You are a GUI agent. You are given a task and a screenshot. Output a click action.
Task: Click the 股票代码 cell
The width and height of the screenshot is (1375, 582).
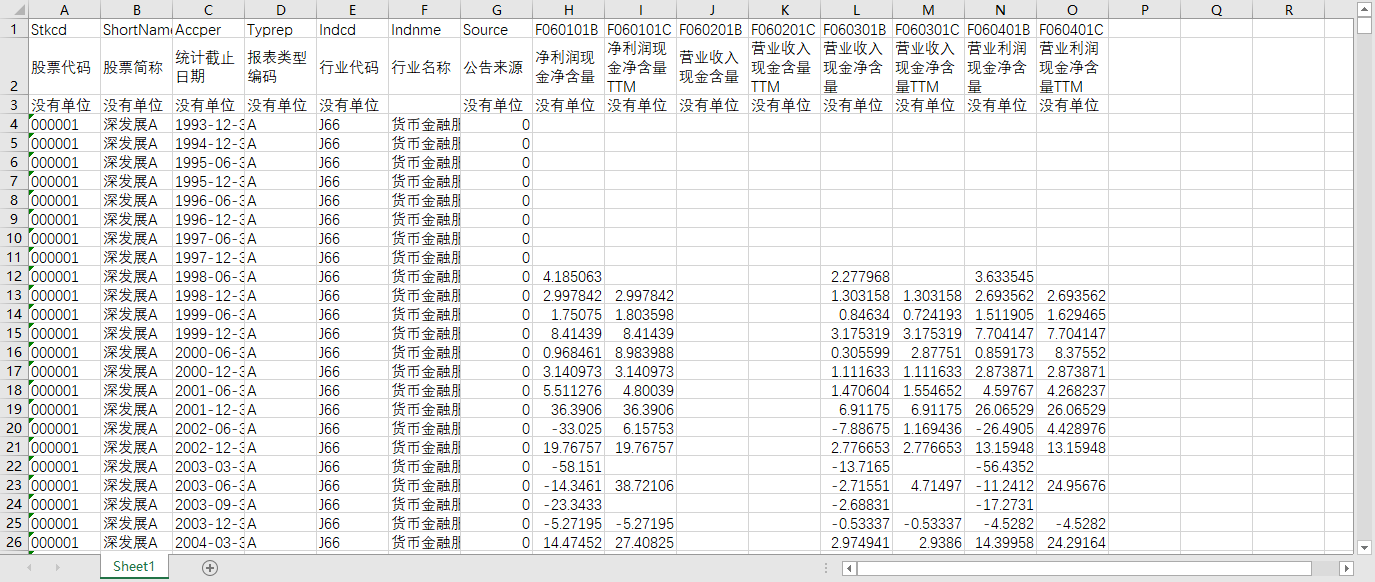point(65,67)
